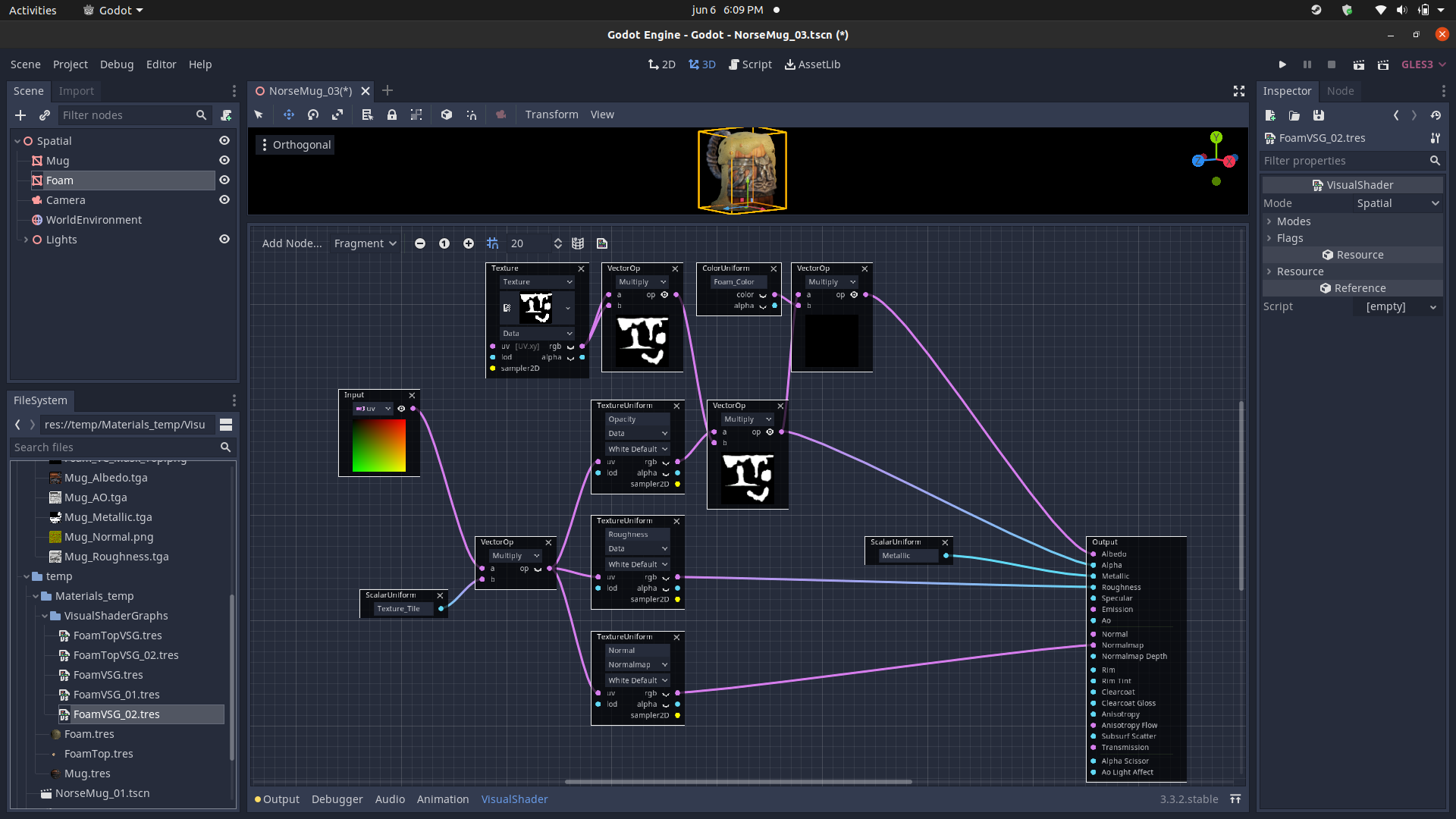Image resolution: width=1456 pixels, height=819 pixels.
Task: Reset shader graph zoom to 100%
Action: (444, 243)
